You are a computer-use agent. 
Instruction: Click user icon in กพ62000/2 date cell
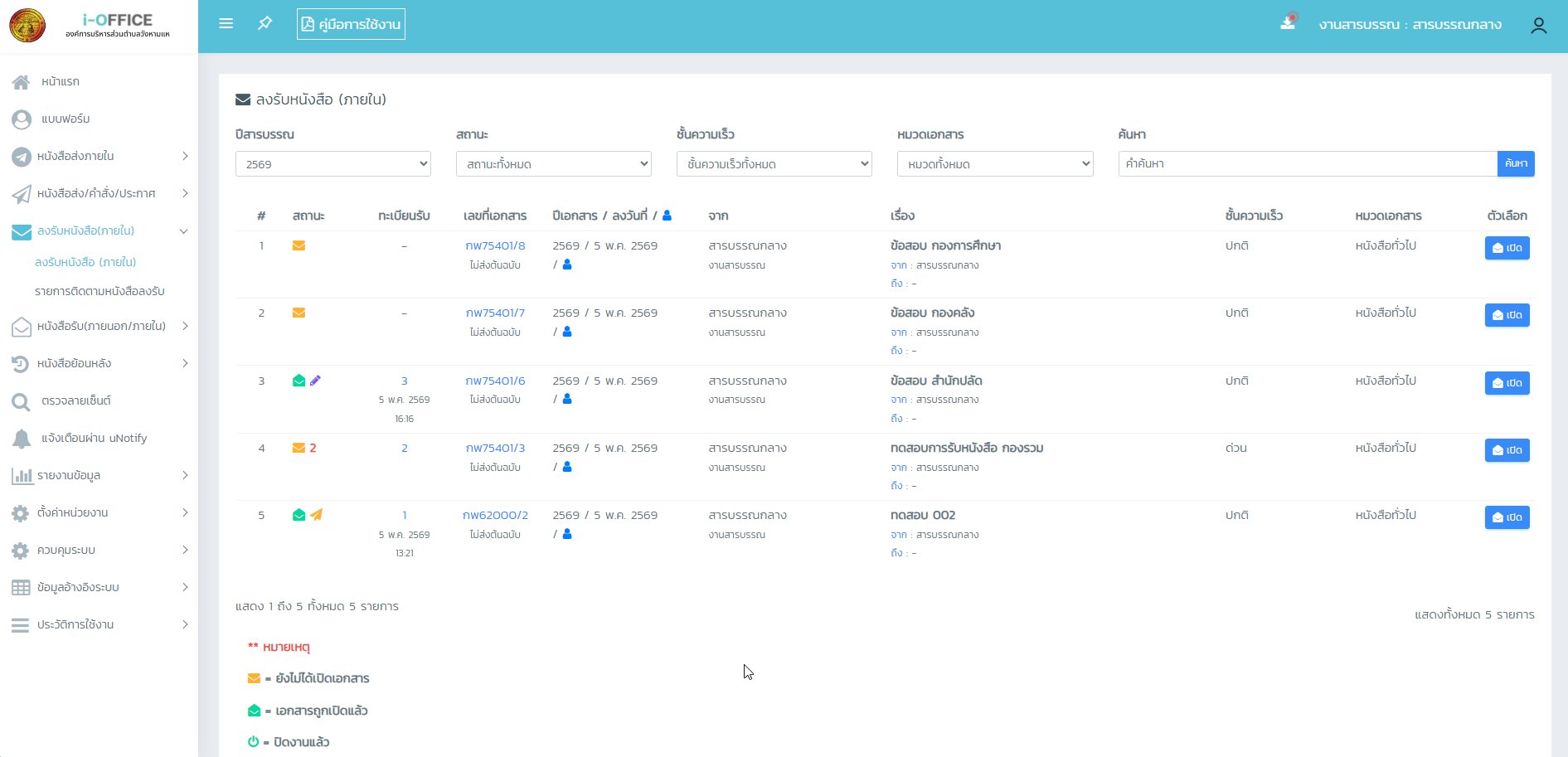(567, 534)
